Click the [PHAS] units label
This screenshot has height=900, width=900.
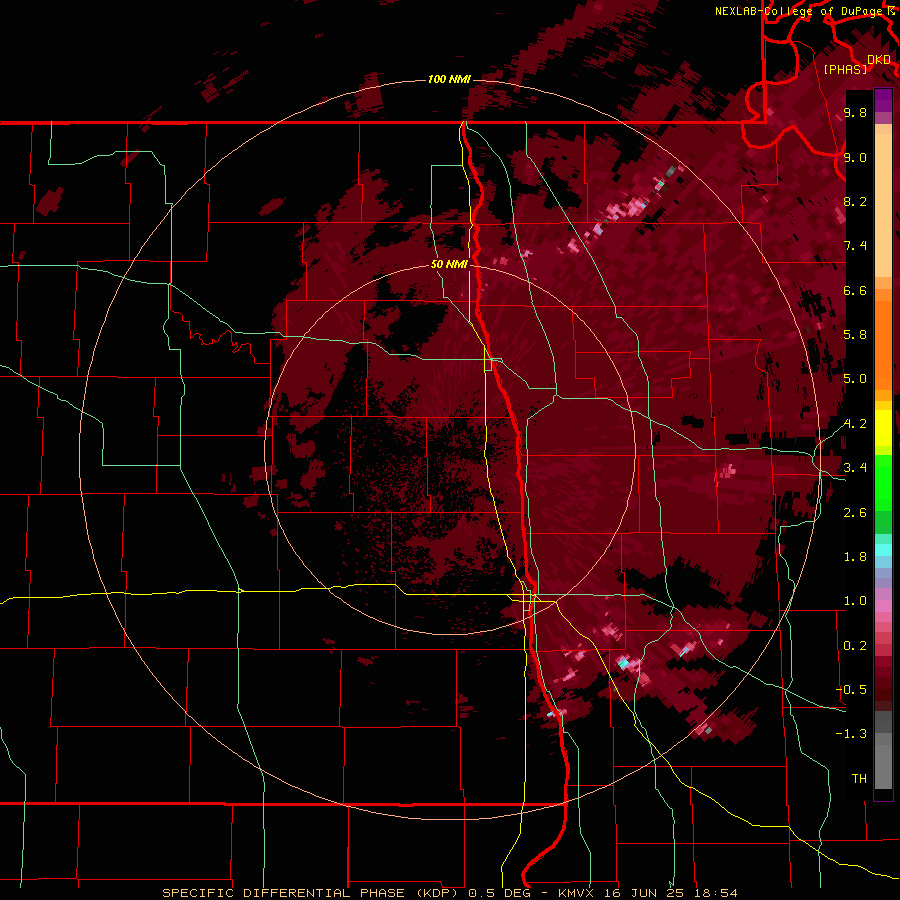pos(845,69)
